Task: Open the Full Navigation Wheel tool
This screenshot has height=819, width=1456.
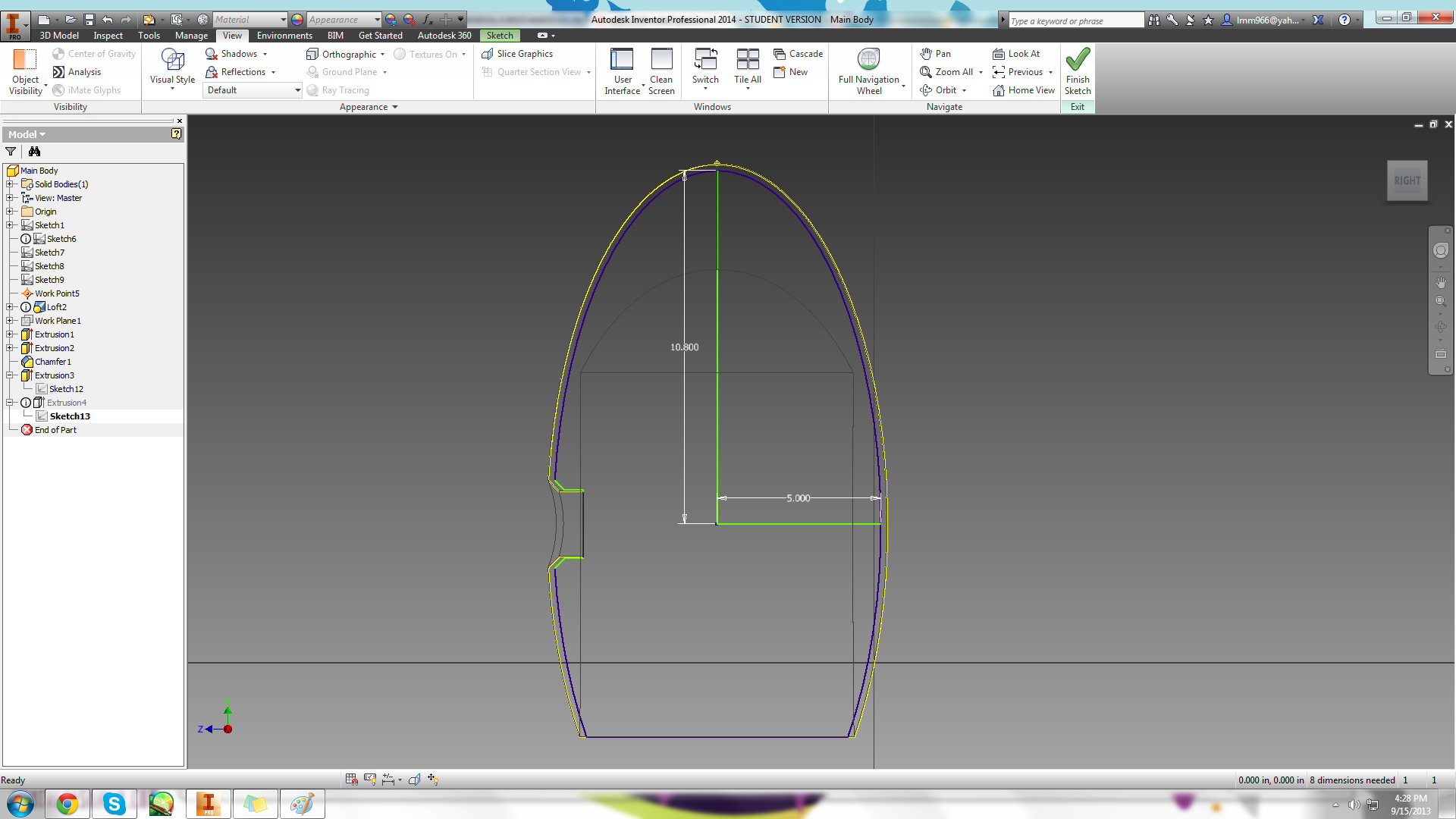Action: [869, 71]
